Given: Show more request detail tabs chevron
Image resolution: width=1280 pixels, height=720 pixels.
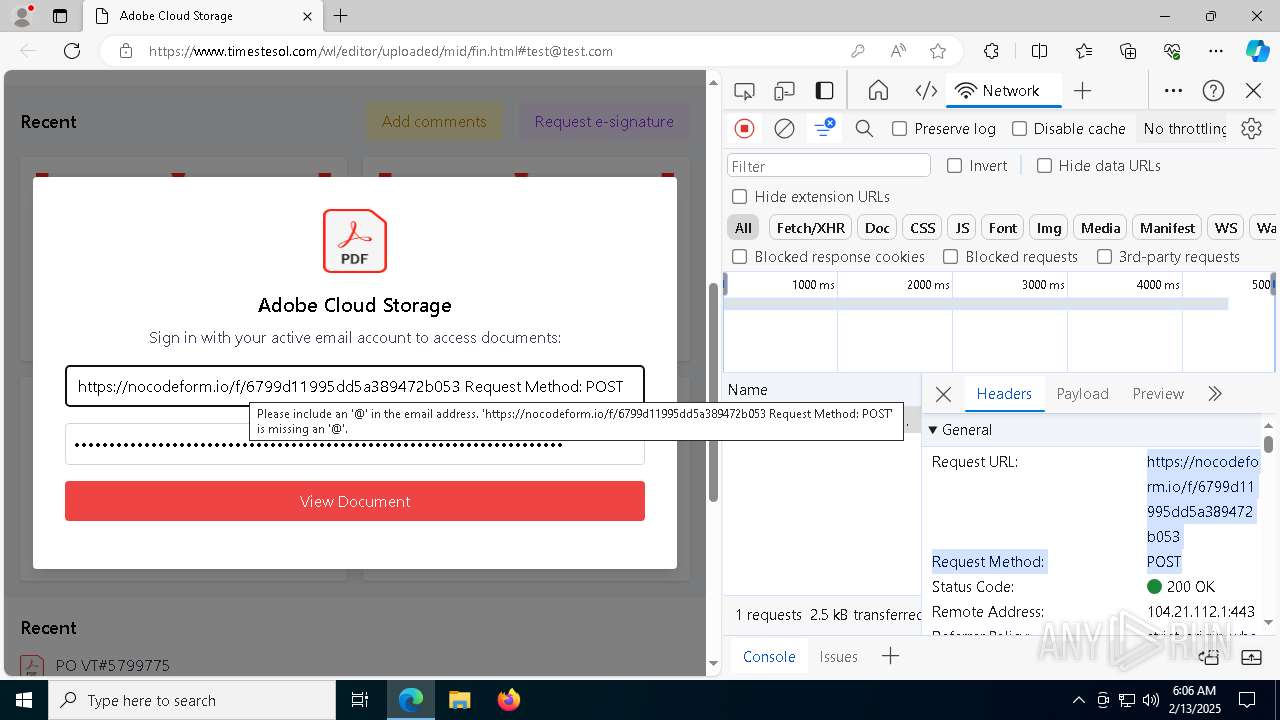Looking at the screenshot, I should (x=1215, y=394).
